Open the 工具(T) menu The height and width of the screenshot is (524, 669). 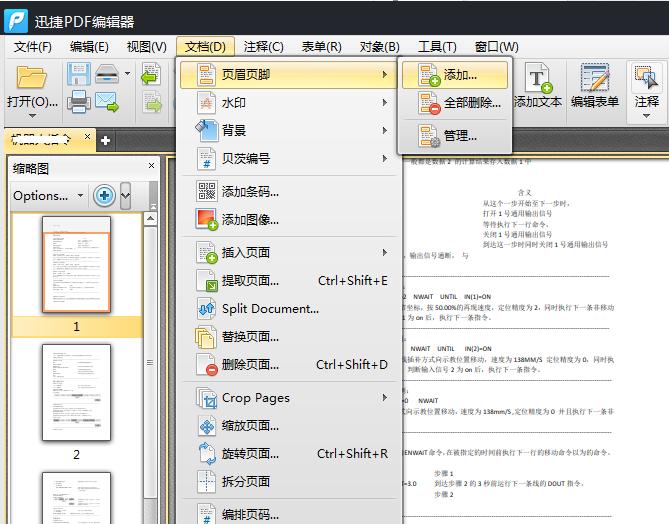437,46
